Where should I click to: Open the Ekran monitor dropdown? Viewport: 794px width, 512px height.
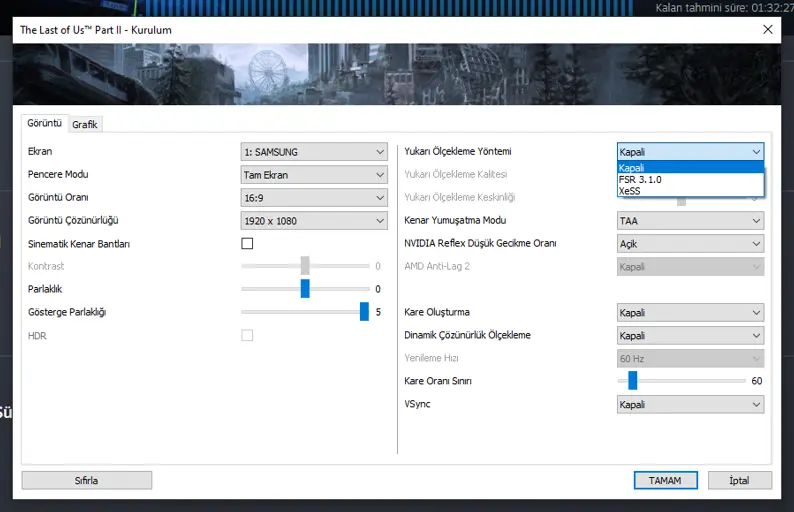point(314,152)
